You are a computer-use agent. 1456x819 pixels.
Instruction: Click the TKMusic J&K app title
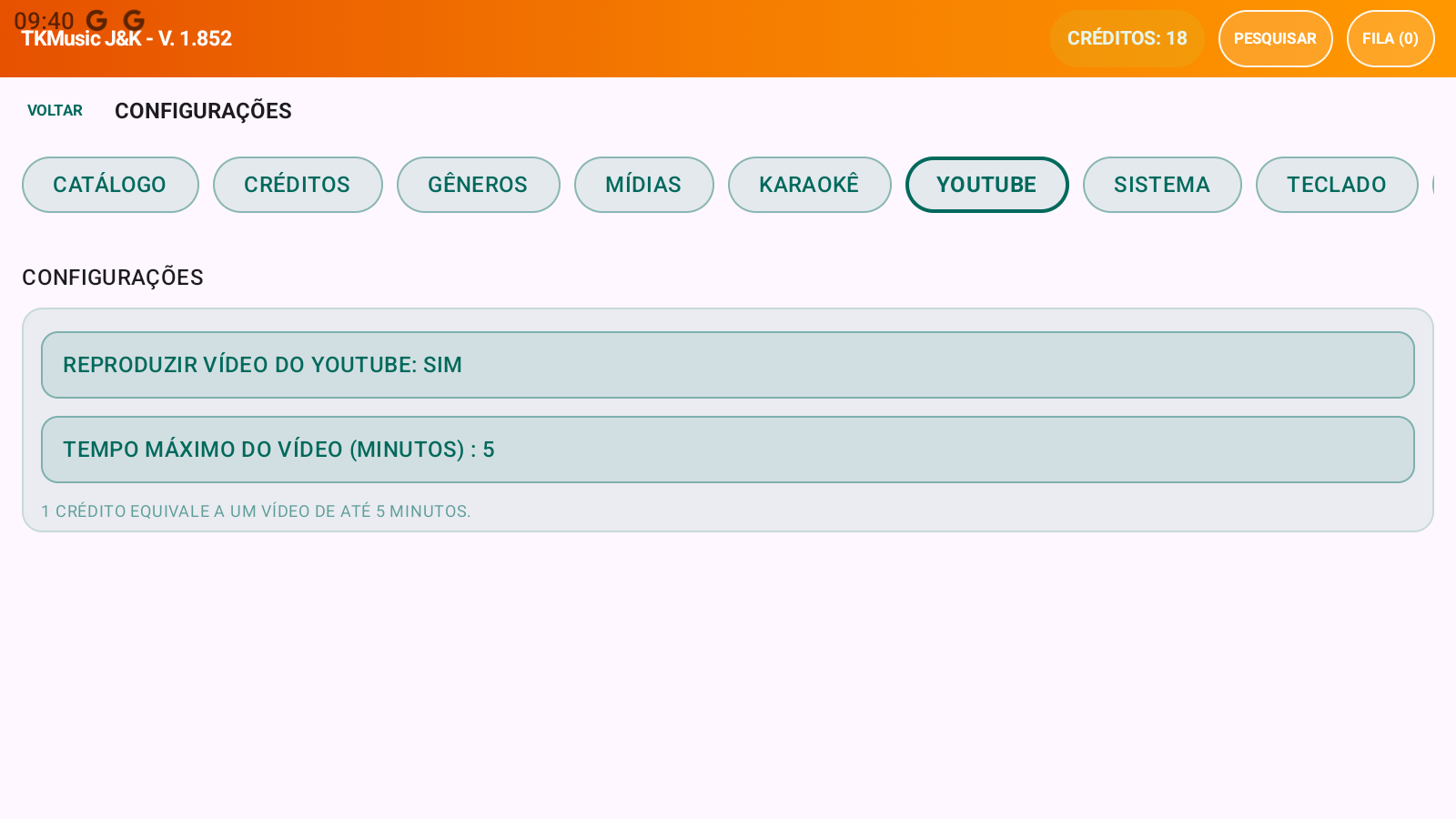click(126, 39)
